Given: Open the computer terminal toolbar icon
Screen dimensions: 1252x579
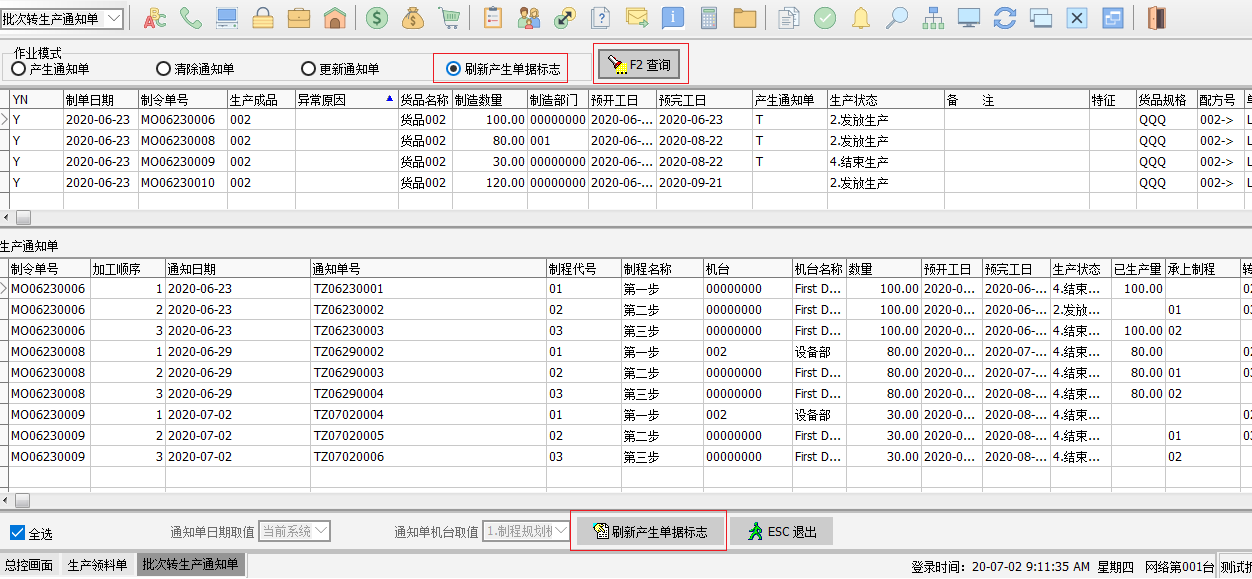Looking at the screenshot, I should click(226, 18).
